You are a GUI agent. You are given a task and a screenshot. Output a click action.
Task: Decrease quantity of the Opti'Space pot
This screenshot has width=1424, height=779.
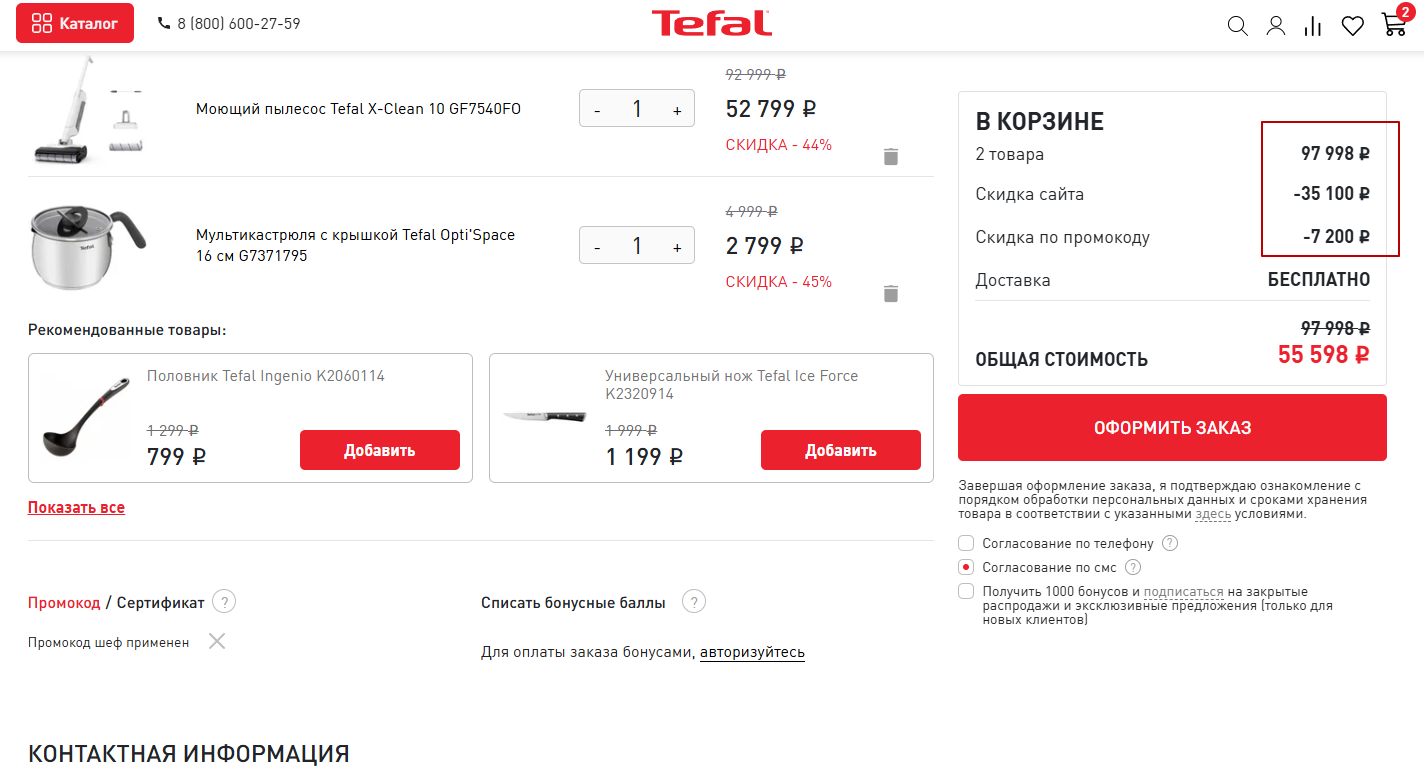[x=597, y=247]
